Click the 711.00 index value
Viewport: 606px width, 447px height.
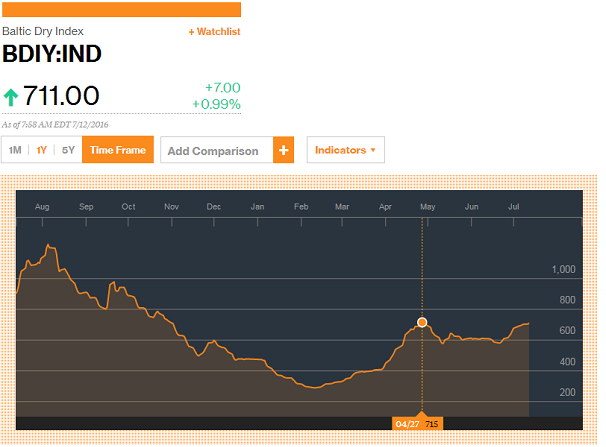61,96
